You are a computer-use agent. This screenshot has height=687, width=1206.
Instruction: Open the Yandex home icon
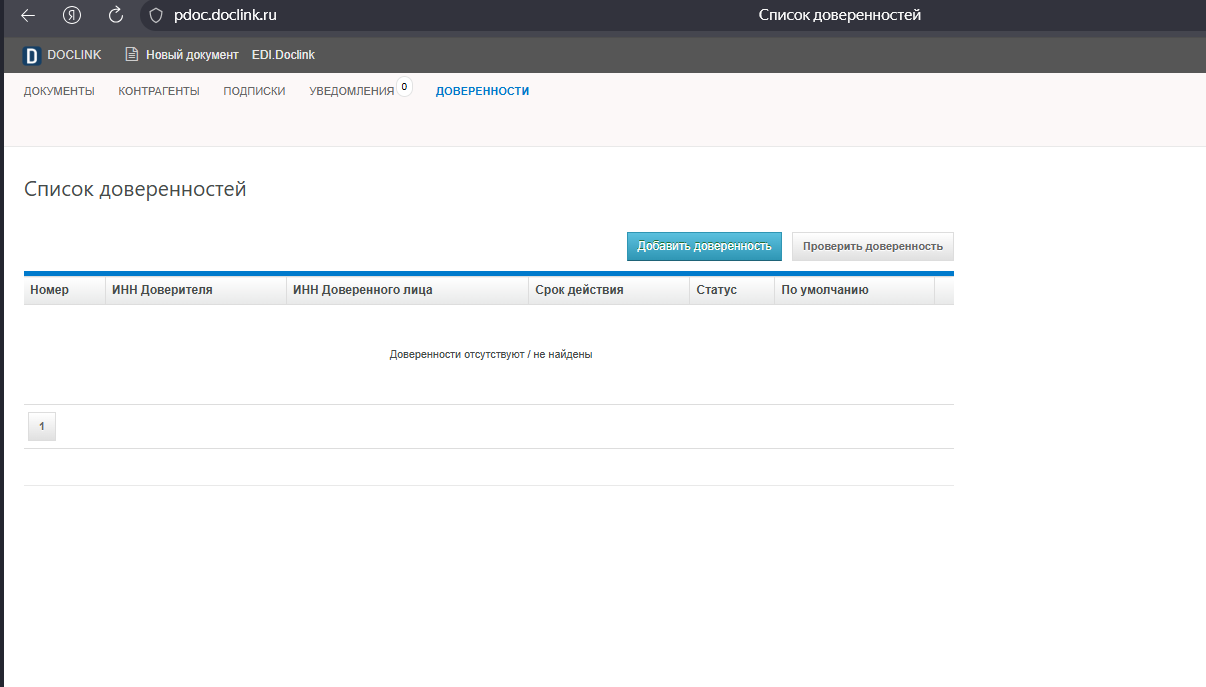72,15
